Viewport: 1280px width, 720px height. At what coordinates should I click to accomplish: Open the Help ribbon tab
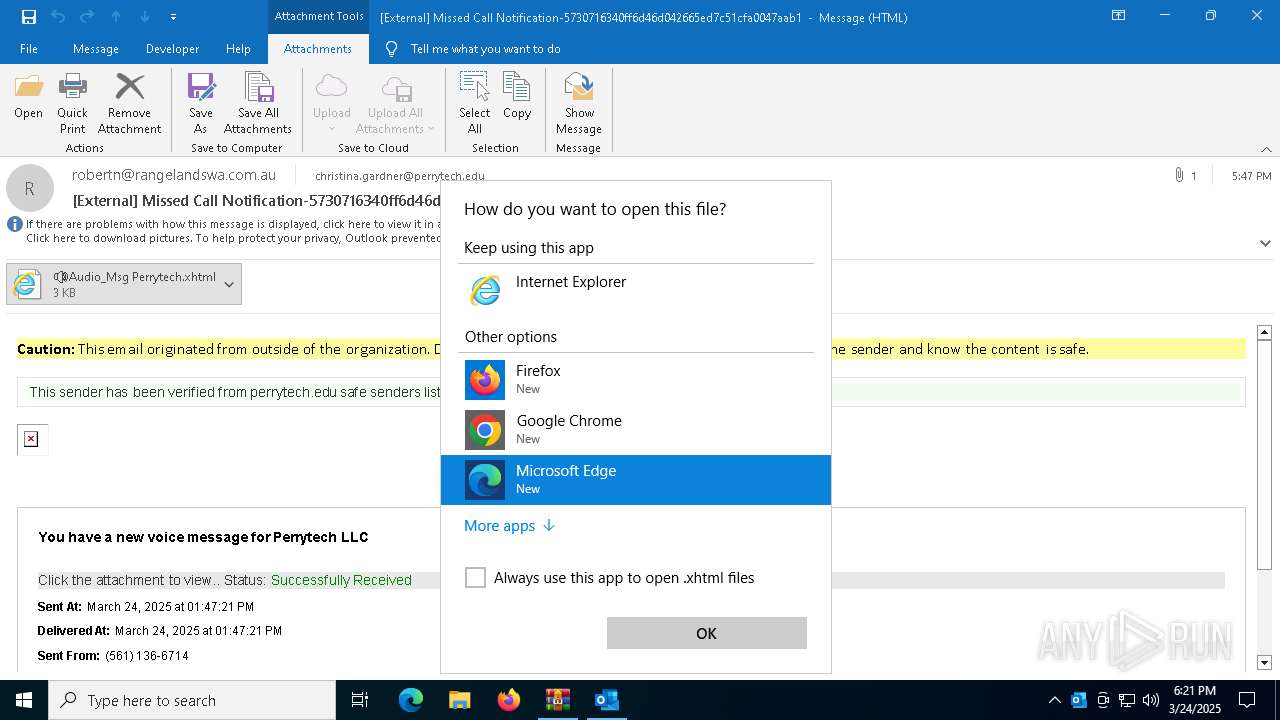tap(238, 49)
